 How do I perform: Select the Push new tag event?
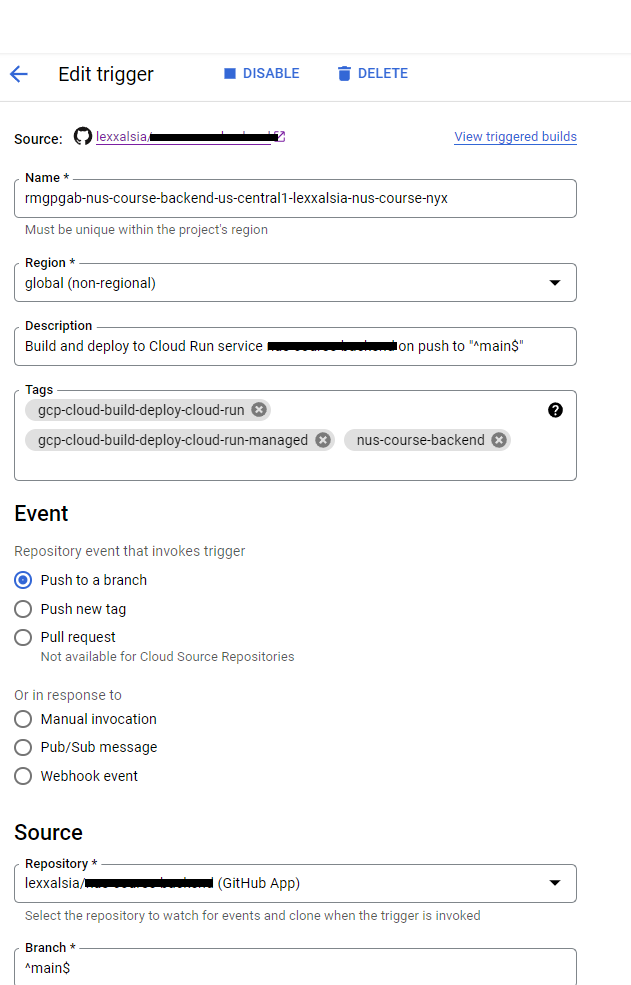point(22,609)
